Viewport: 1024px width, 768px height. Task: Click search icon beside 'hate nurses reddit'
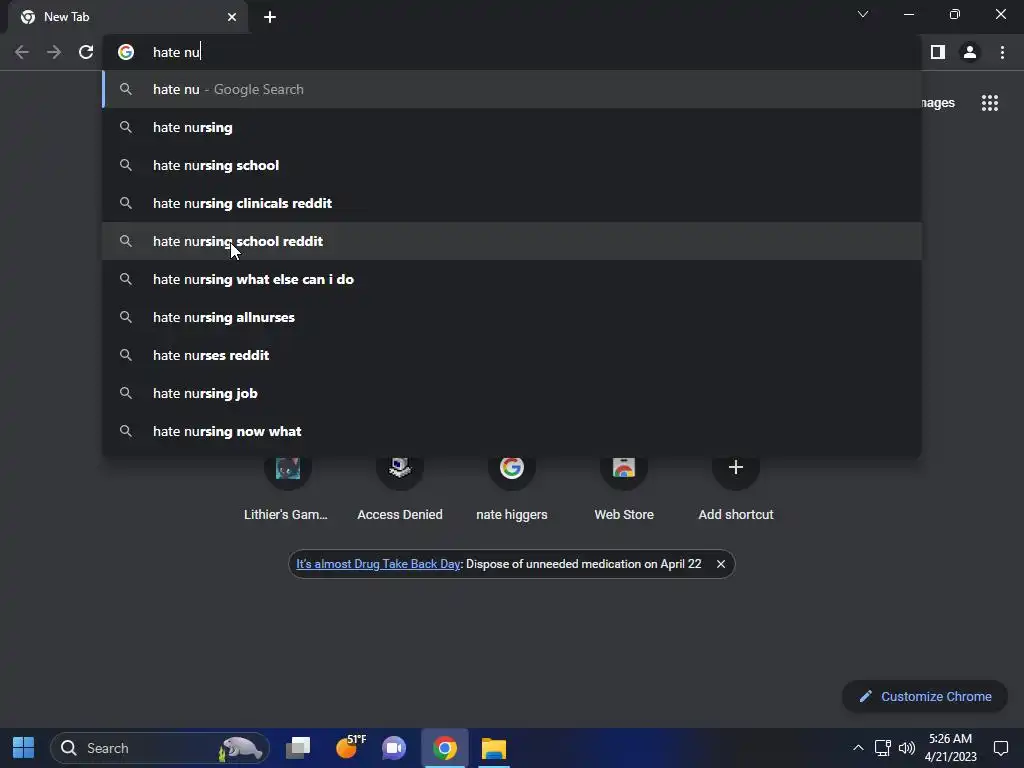click(126, 355)
